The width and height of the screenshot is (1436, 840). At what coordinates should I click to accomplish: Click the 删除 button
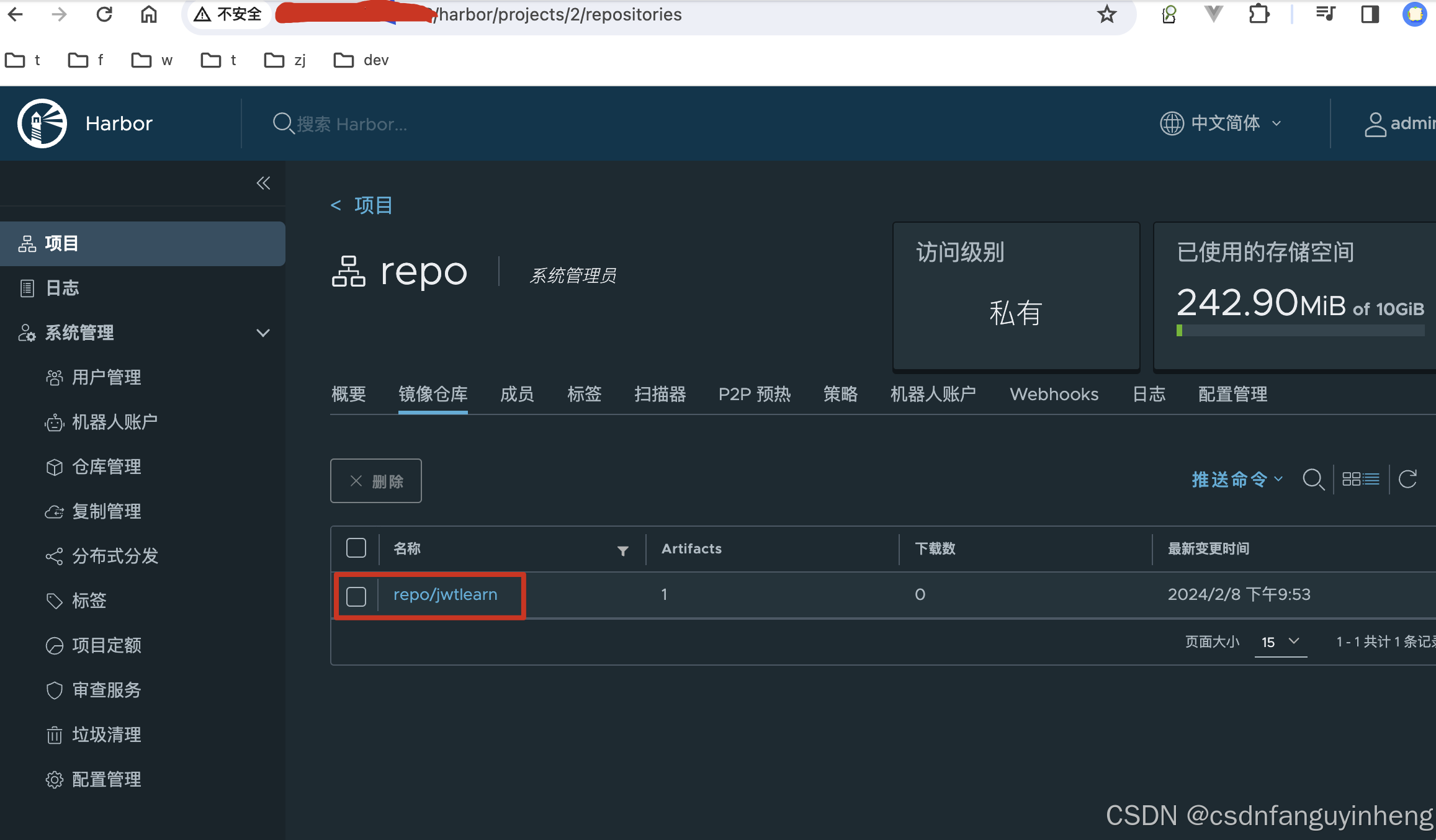(376, 481)
